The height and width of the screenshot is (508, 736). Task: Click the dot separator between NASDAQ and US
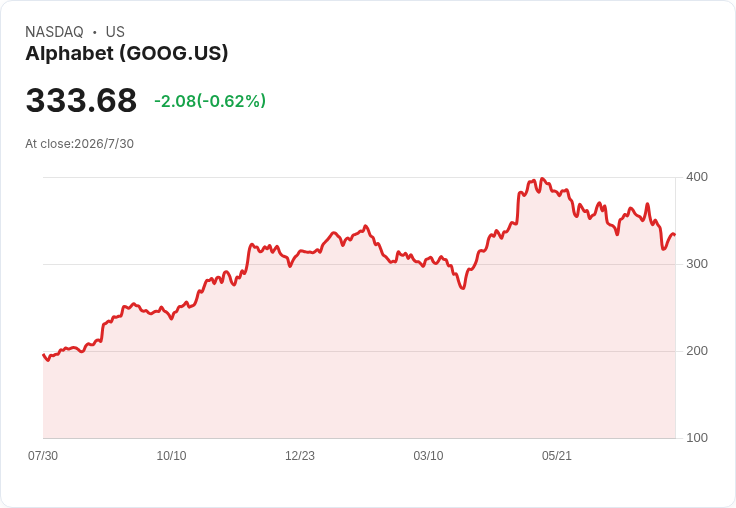click(x=94, y=32)
